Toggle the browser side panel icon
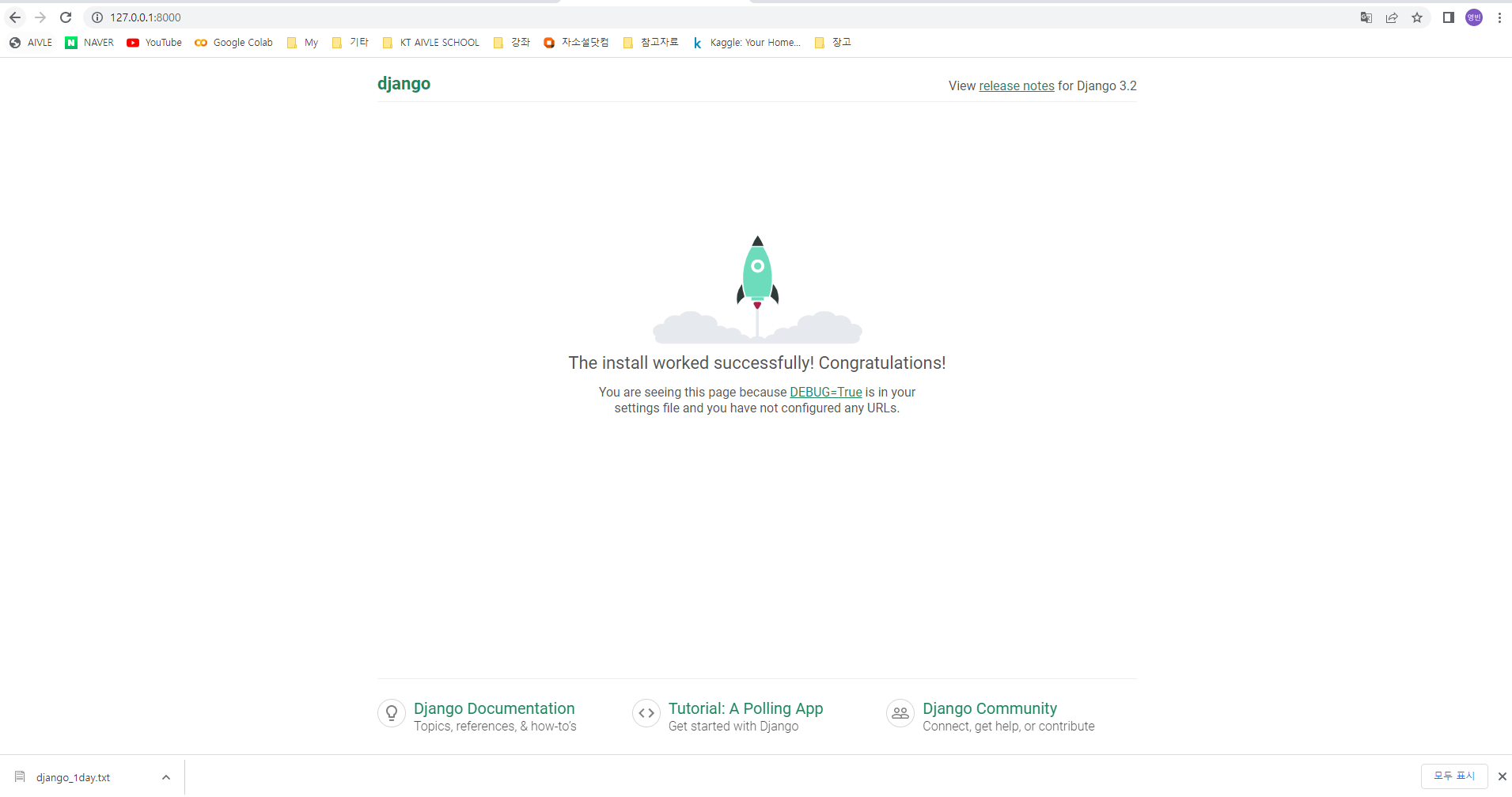1512x797 pixels. [x=1448, y=17]
